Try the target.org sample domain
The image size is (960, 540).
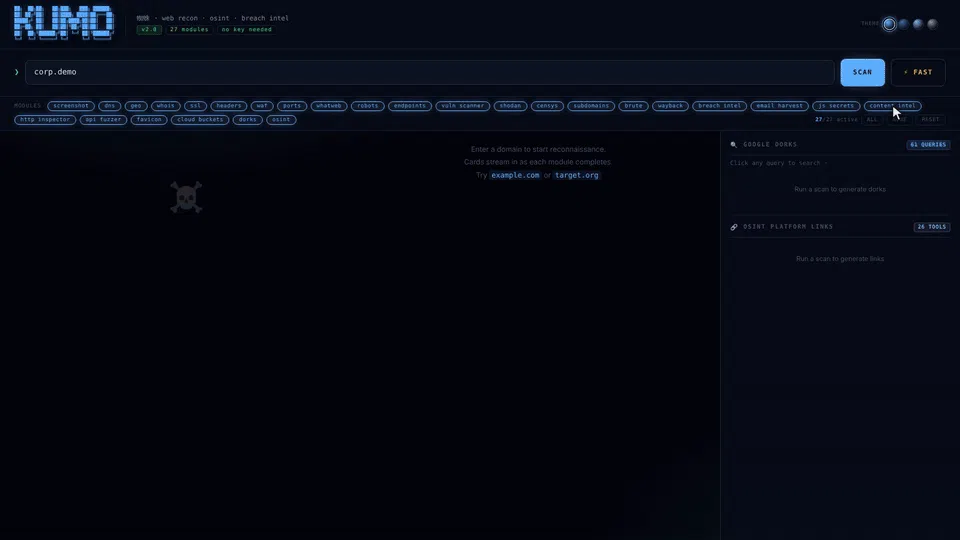click(x=577, y=175)
